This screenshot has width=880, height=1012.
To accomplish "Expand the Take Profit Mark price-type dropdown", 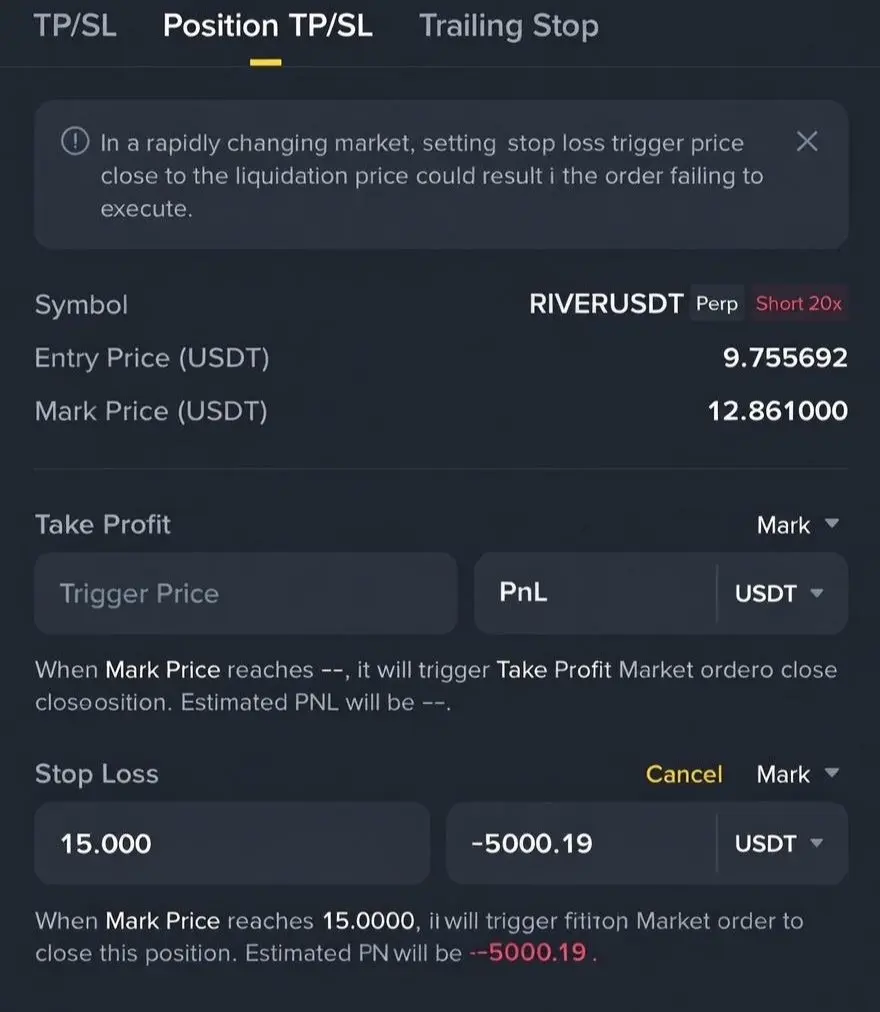I will pyautogui.click(x=798, y=525).
